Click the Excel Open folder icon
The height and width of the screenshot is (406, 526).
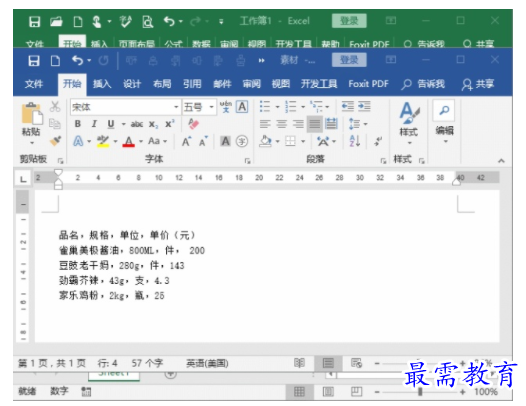coord(56,22)
